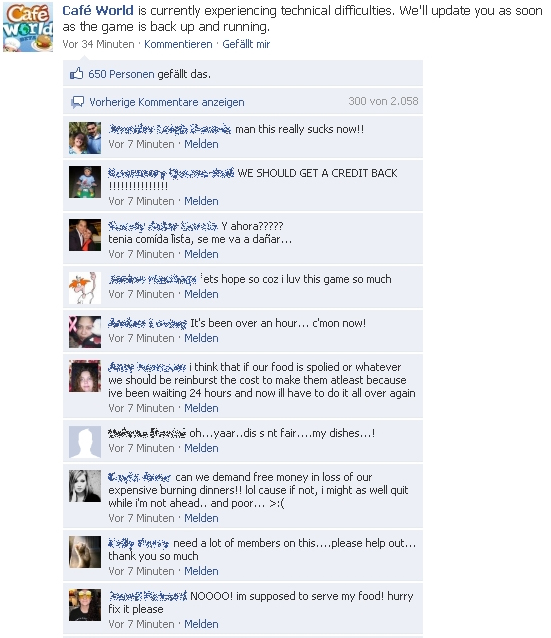Open the 650 Personen likes list
This screenshot has height=638, width=551.
coord(121,74)
